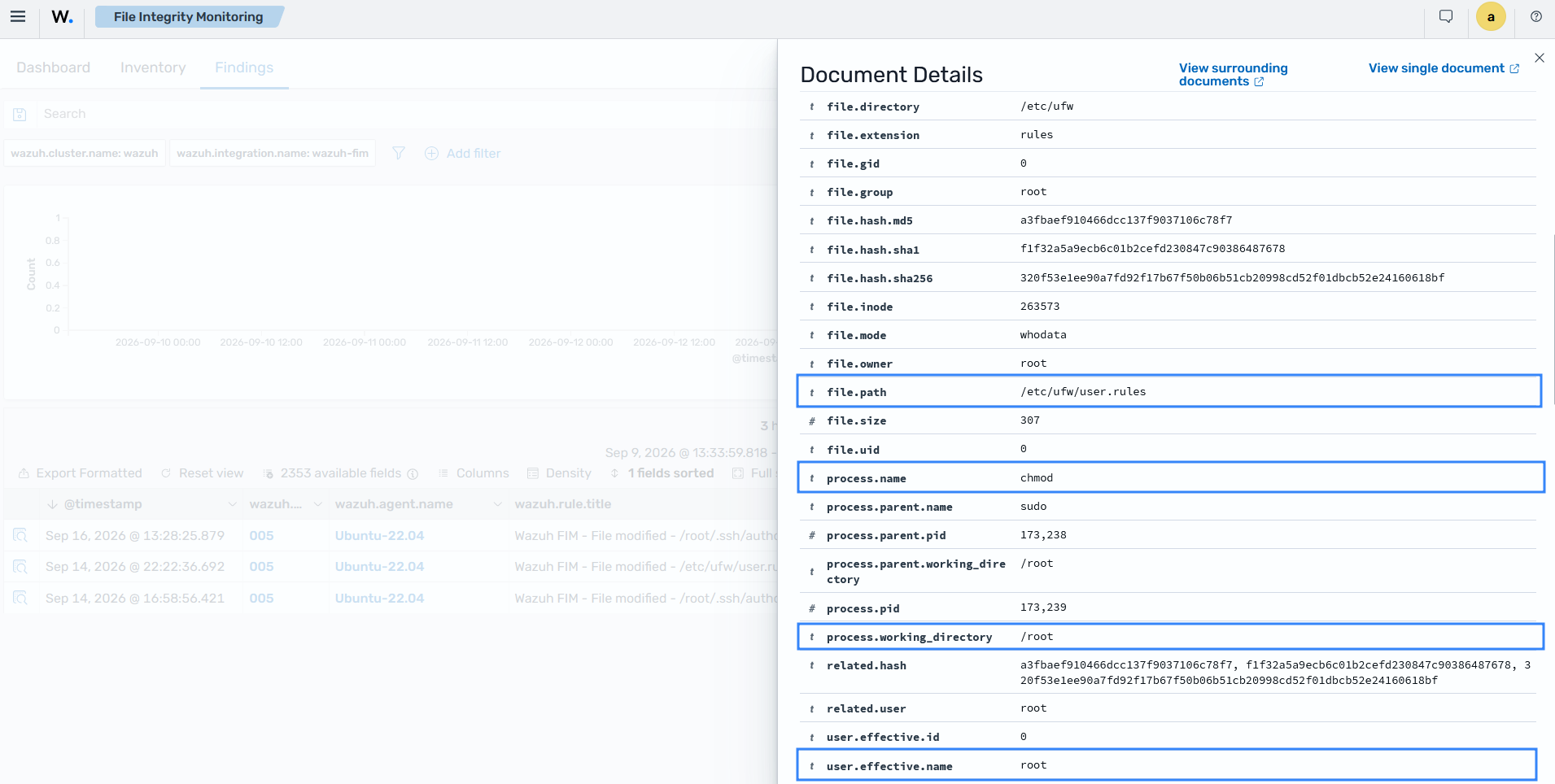Click the wazuh.integration.name: wazuh-fim filter pill
This screenshot has width=1555, height=784.
coord(273,153)
